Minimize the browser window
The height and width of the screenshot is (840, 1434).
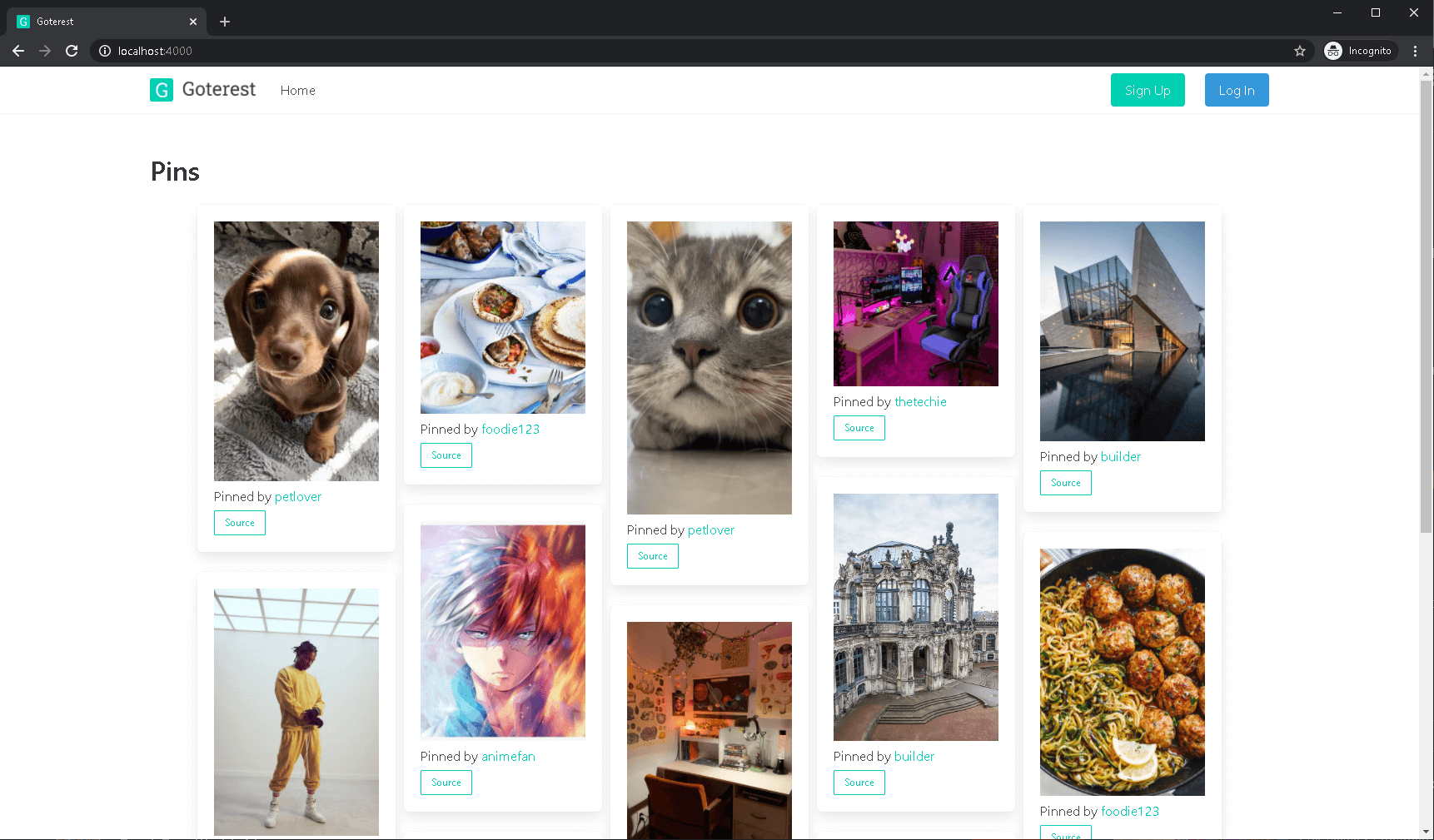tap(1337, 12)
